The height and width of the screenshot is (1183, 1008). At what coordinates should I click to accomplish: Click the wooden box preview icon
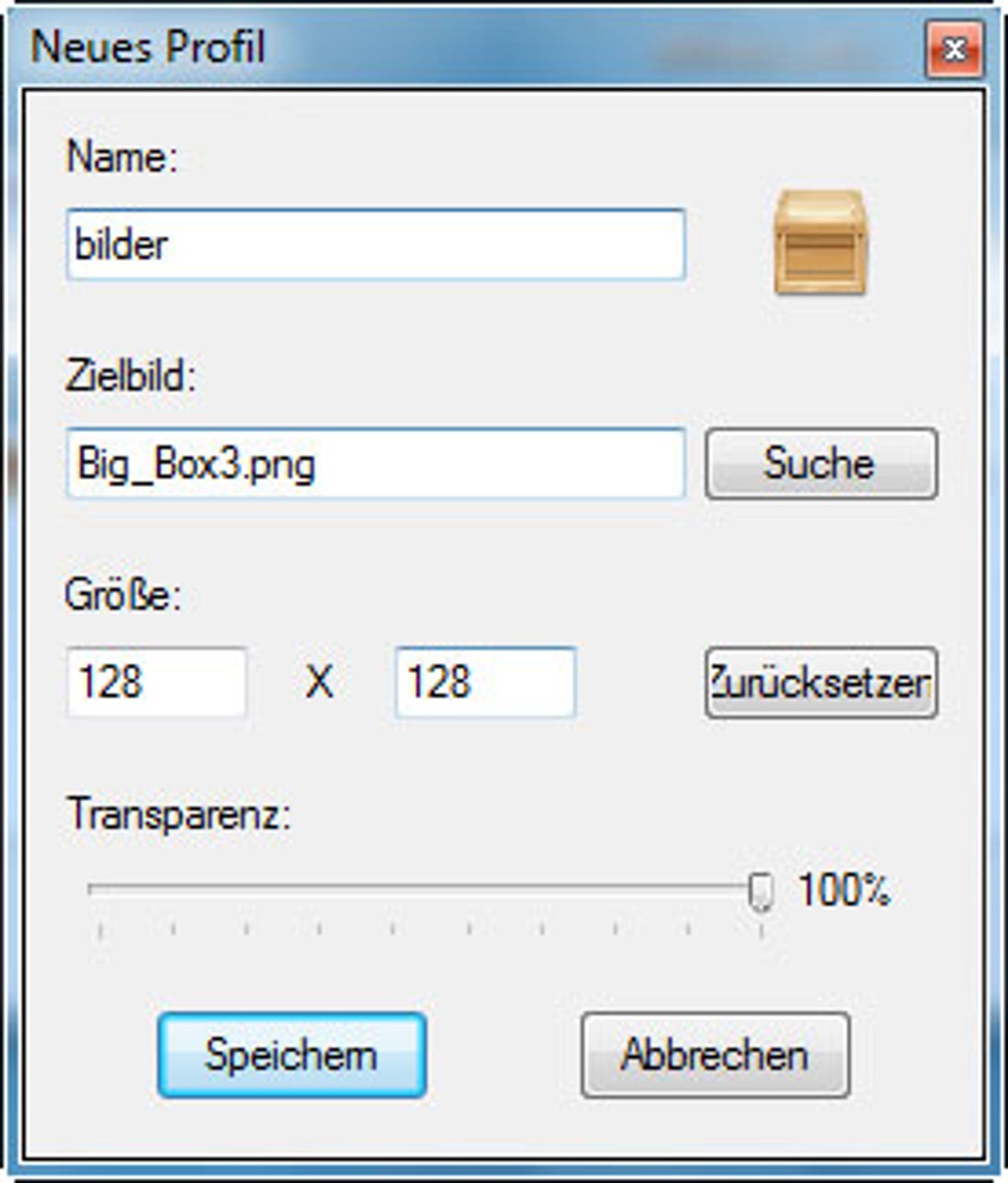[x=819, y=243]
